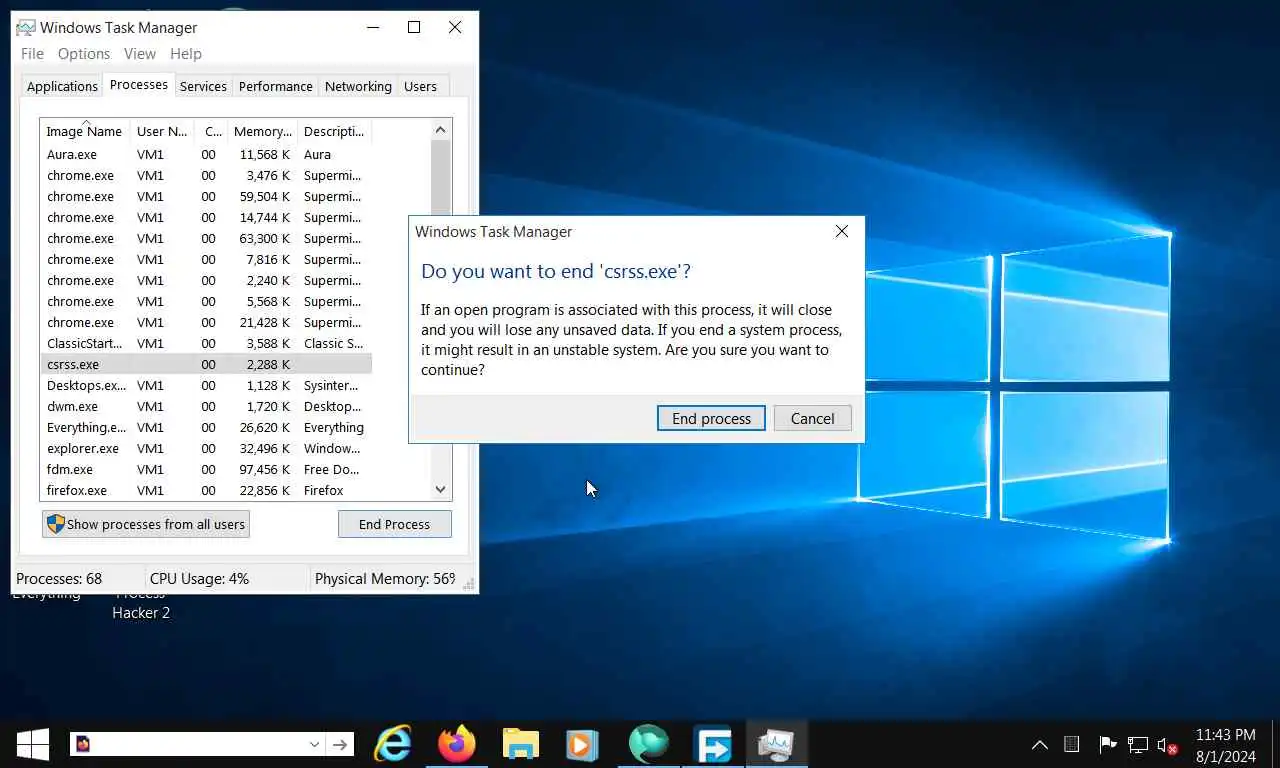This screenshot has height=768, width=1280.
Task: Open the View menu
Action: (x=140, y=54)
